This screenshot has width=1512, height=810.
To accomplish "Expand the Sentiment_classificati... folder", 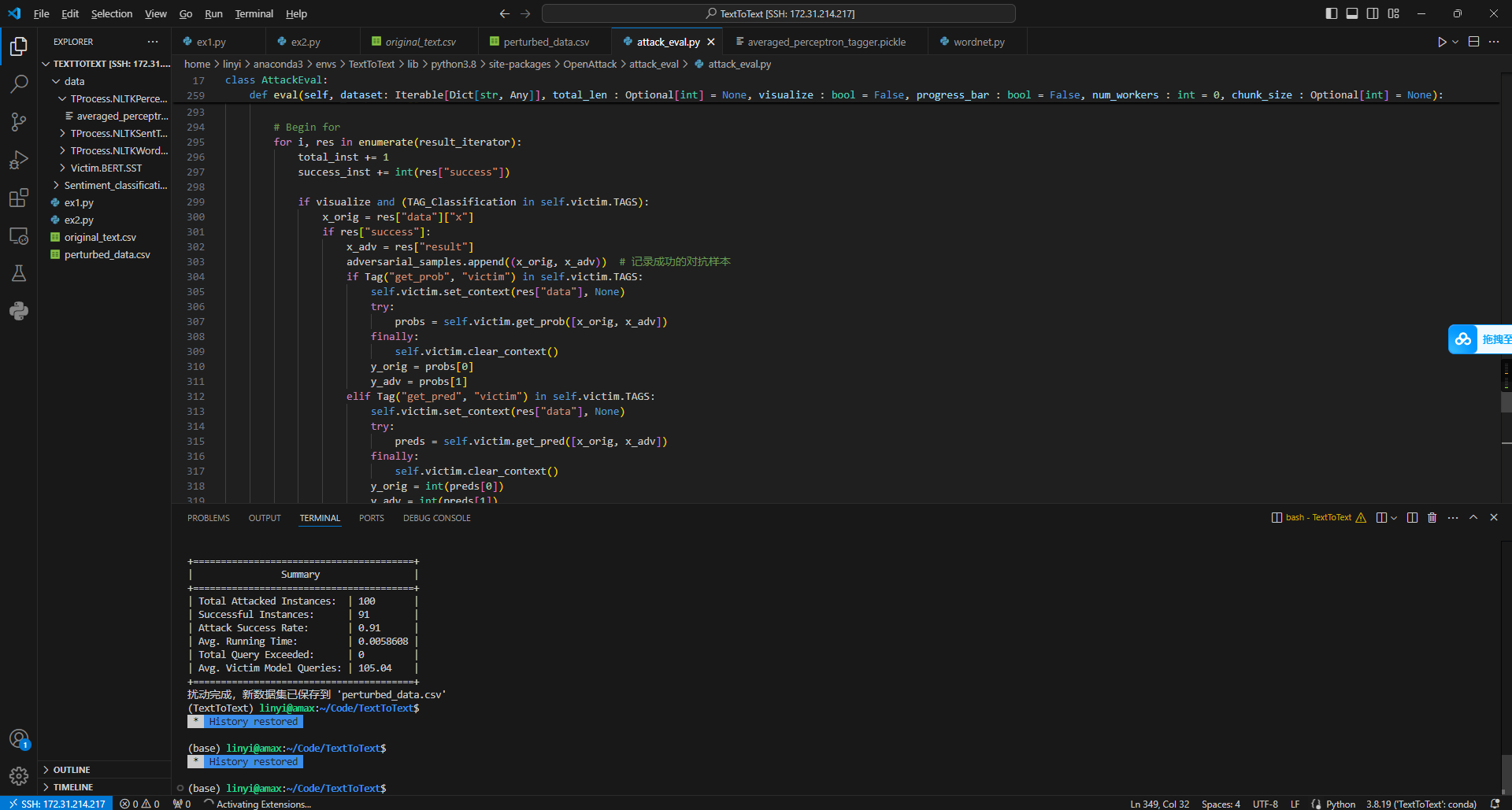I will coord(106,185).
